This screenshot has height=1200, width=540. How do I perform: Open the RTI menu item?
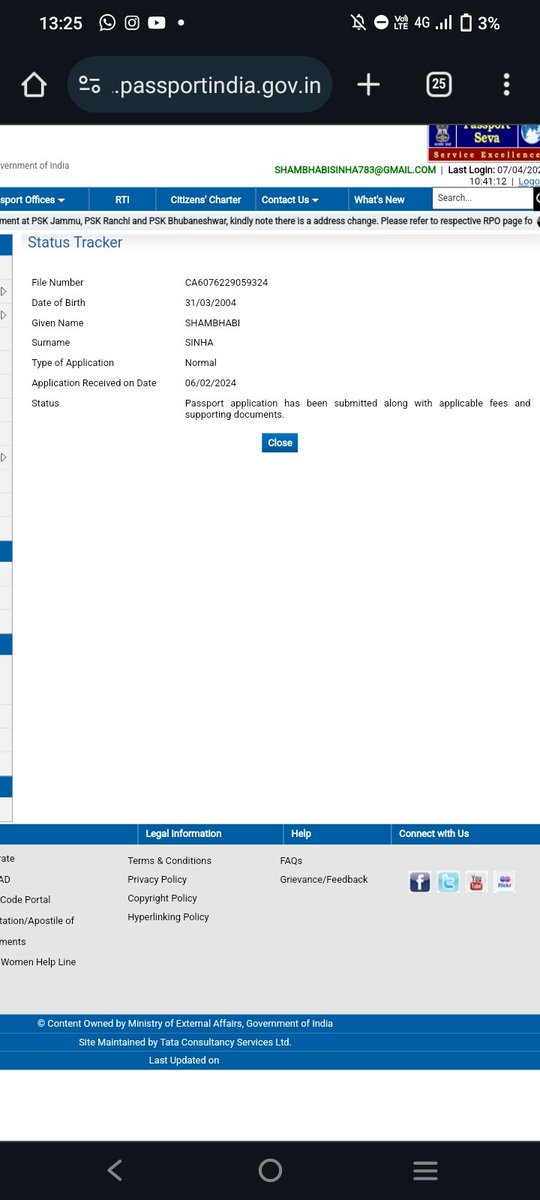click(122, 199)
